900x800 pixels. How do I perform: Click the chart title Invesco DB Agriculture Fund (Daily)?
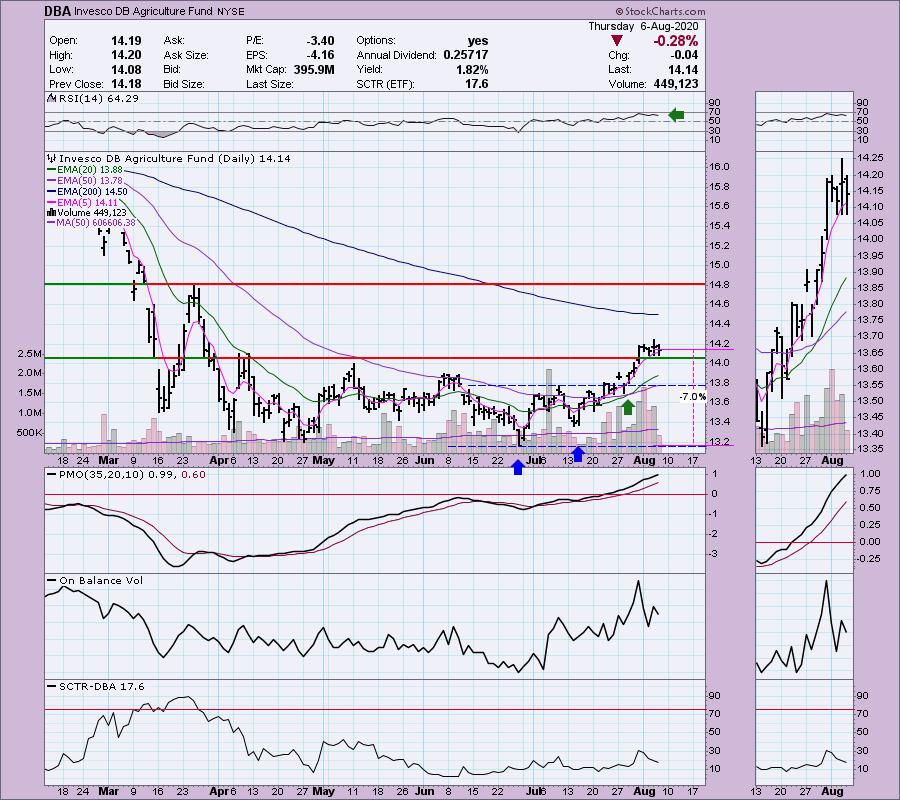[x=157, y=158]
